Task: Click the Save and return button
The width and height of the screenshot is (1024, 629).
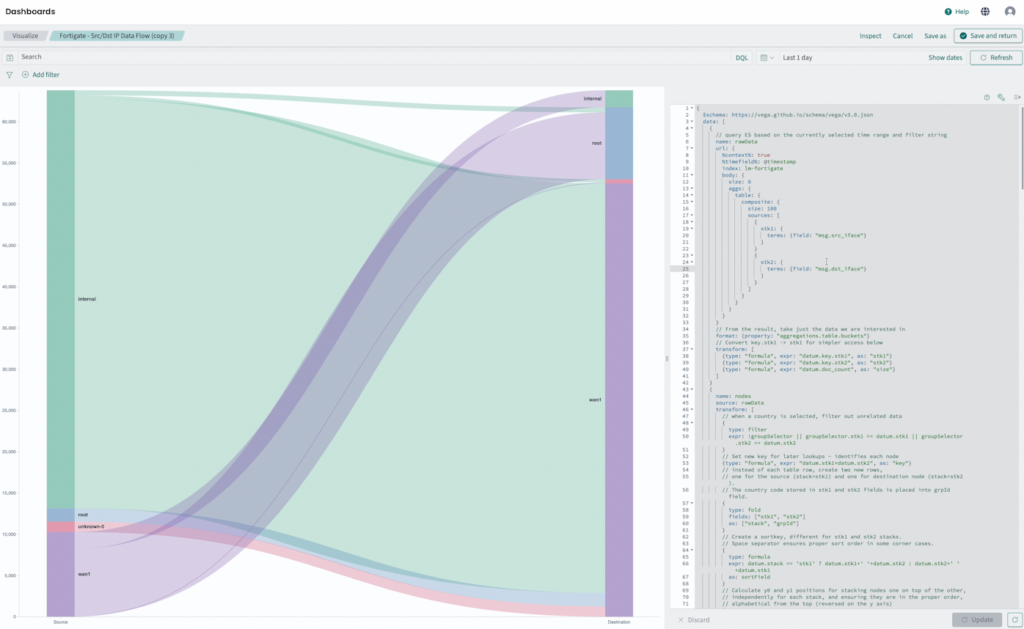Action: tap(987, 36)
